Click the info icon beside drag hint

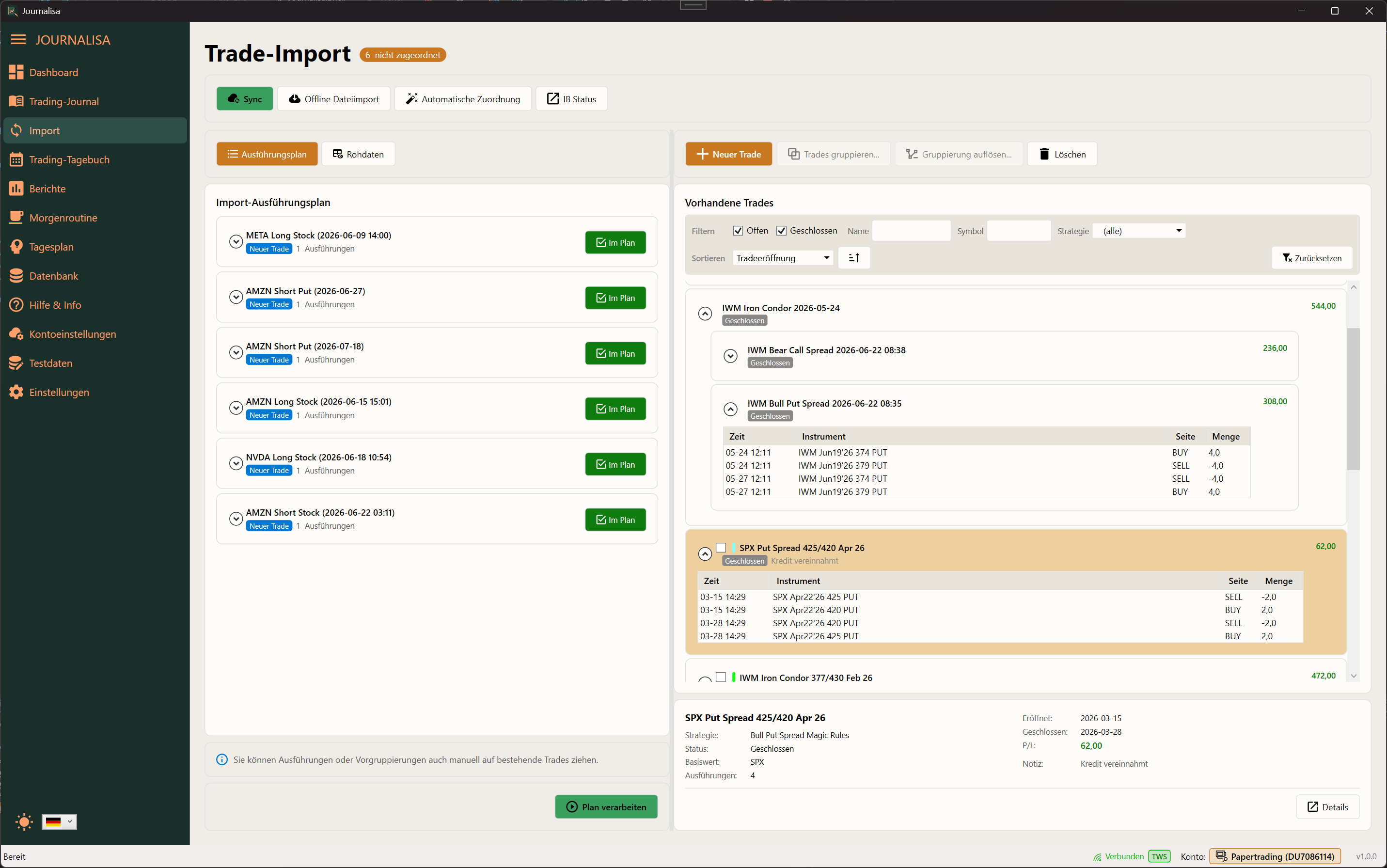[x=221, y=759]
